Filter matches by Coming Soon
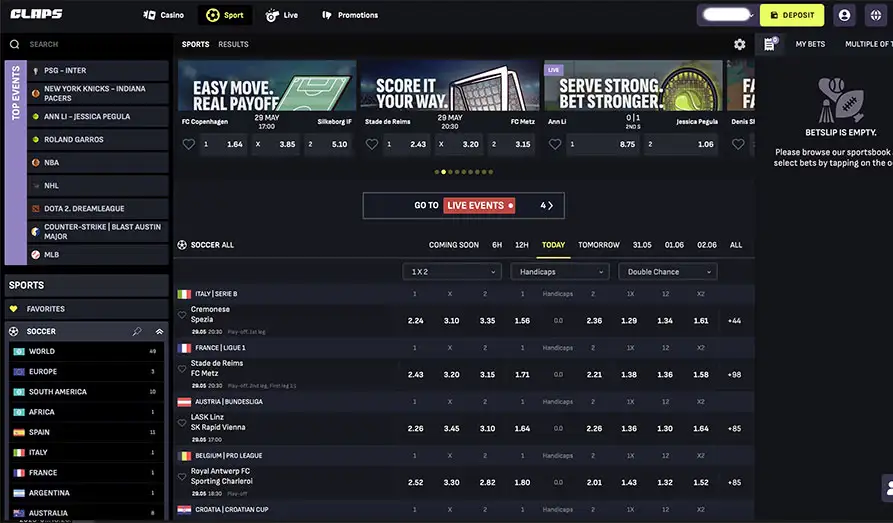 (454, 245)
